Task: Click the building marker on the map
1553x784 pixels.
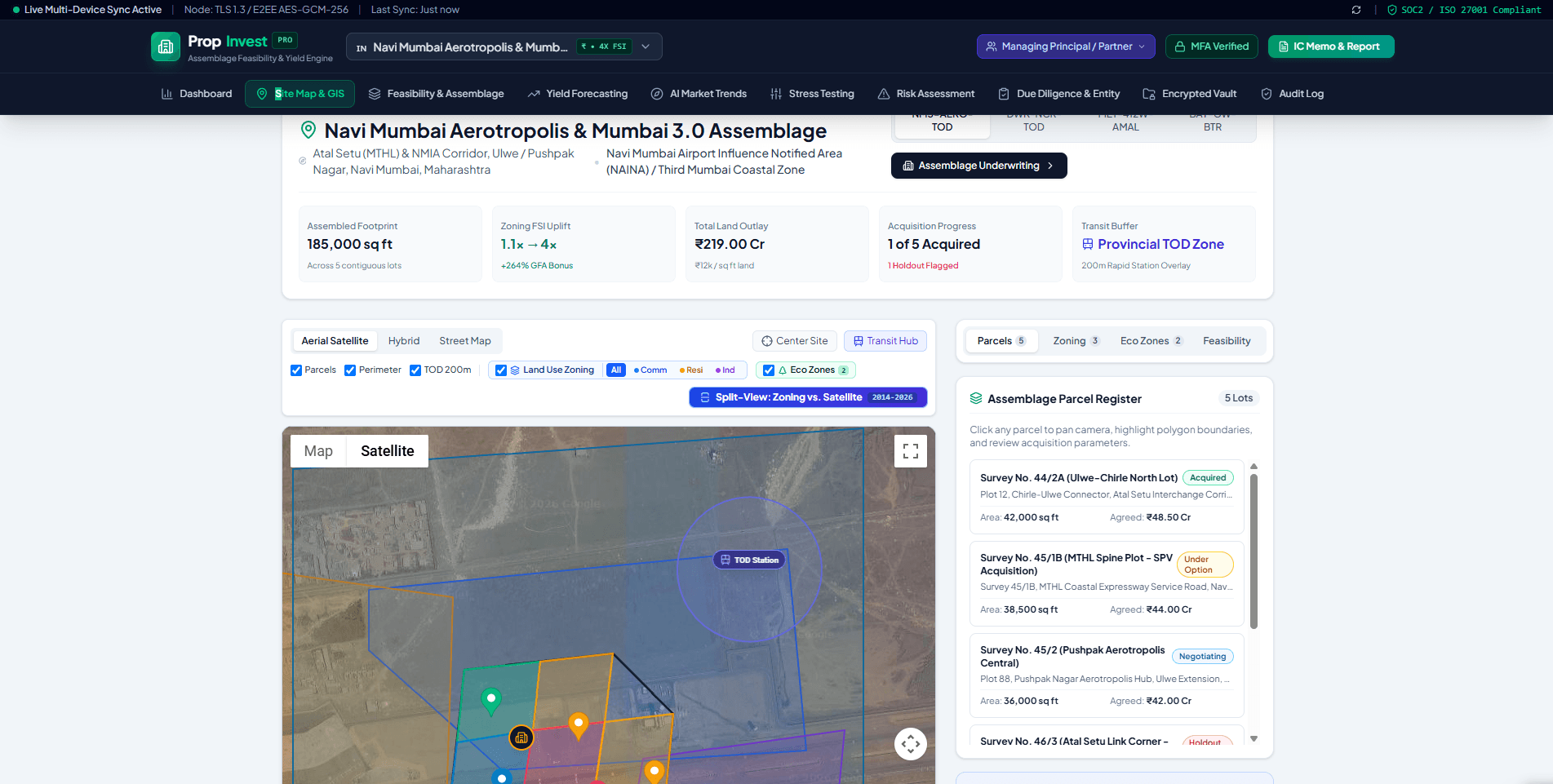Action: [x=521, y=738]
